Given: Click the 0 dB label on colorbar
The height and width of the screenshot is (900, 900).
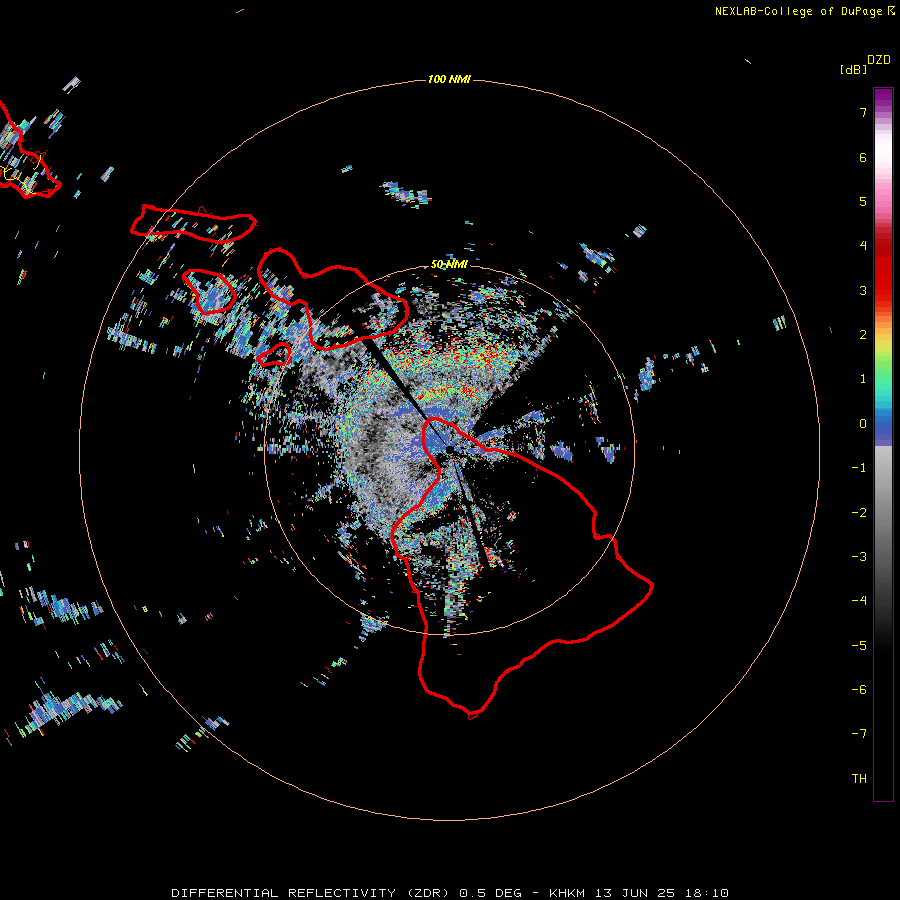Looking at the screenshot, I should pyautogui.click(x=863, y=424).
